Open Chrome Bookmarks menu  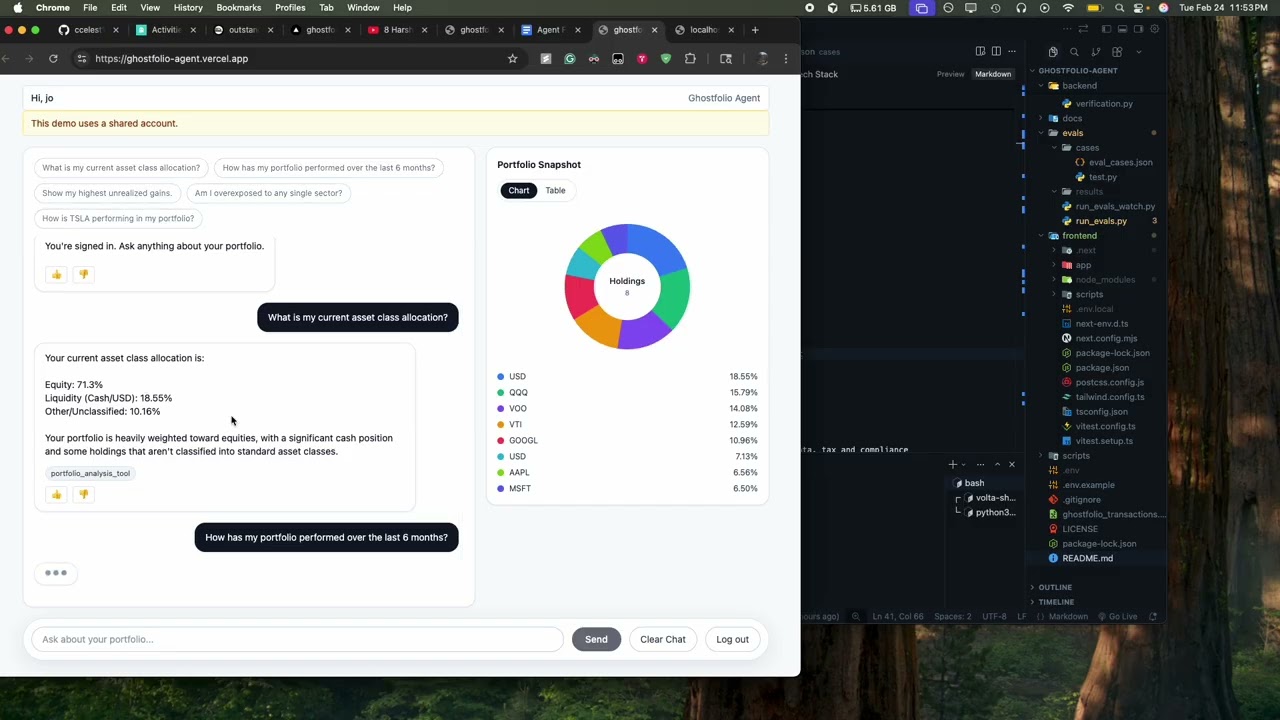coord(238,8)
